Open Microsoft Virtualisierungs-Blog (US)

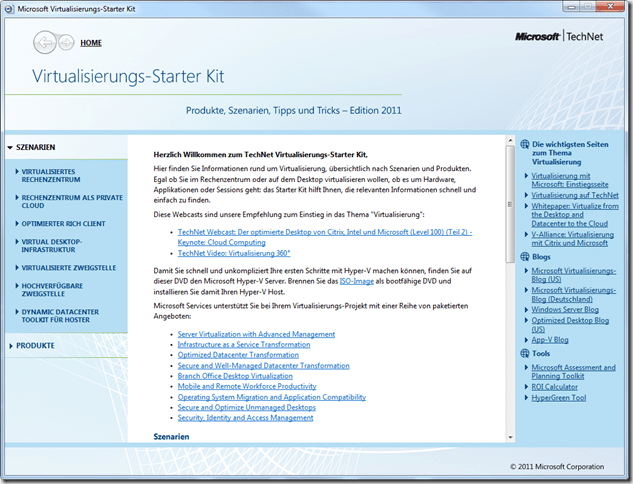click(574, 275)
